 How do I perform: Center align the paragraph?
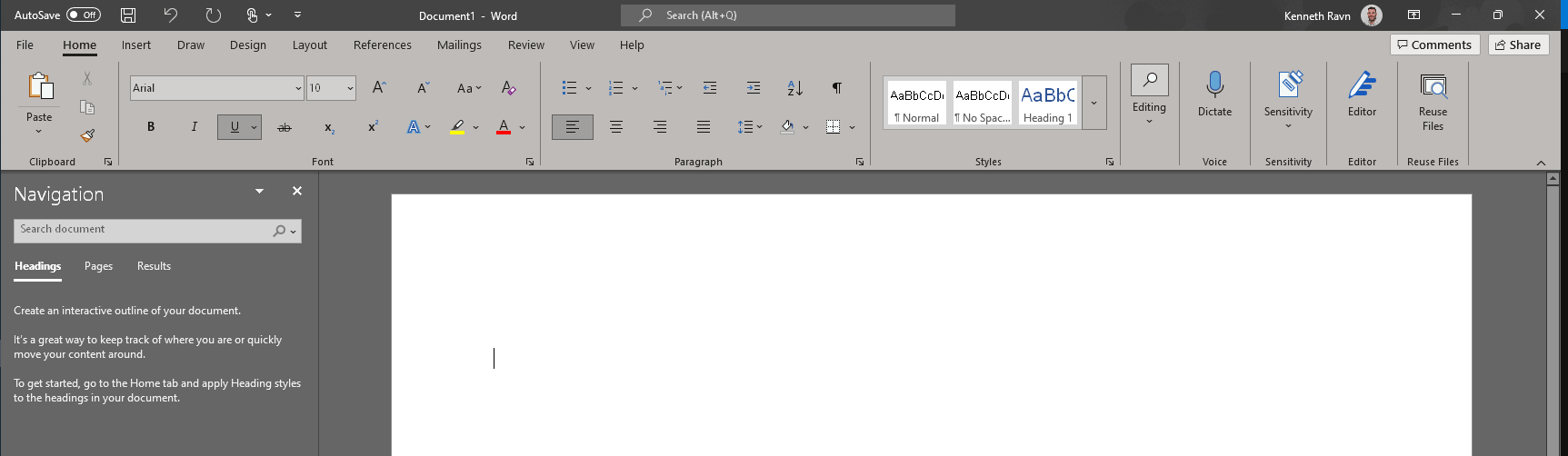[616, 127]
